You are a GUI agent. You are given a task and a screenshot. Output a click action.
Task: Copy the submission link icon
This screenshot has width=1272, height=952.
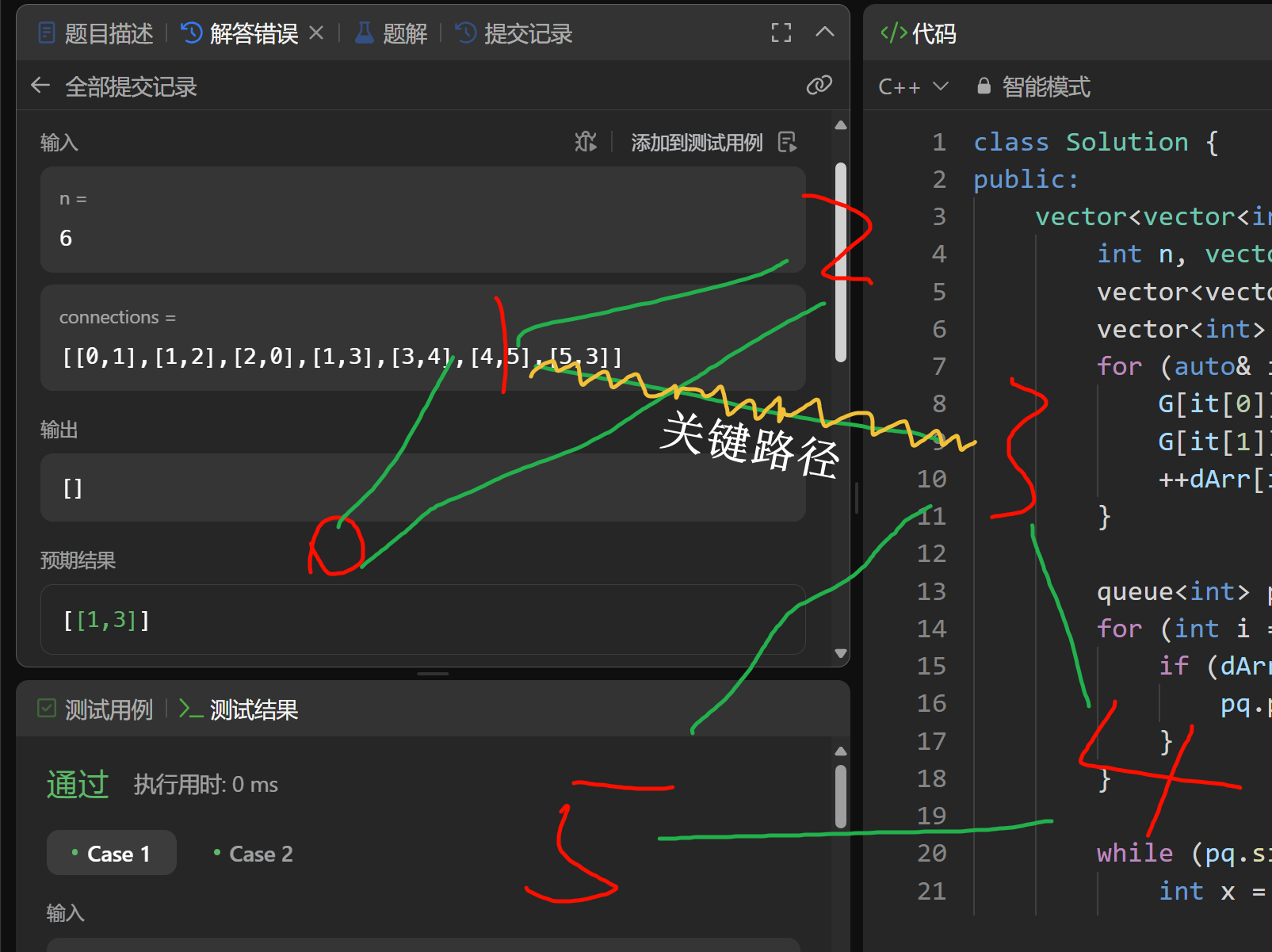[819, 86]
